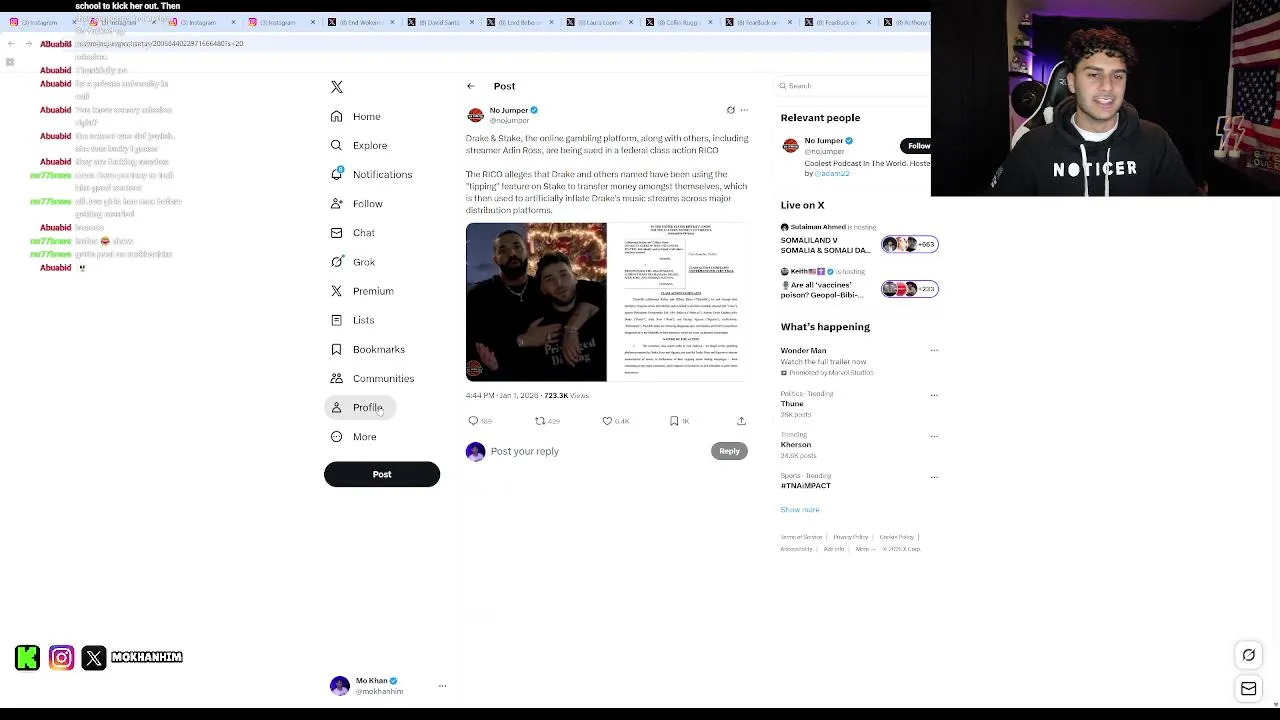Open more options for Thune trend
The image size is (1280, 720).
tap(934, 394)
